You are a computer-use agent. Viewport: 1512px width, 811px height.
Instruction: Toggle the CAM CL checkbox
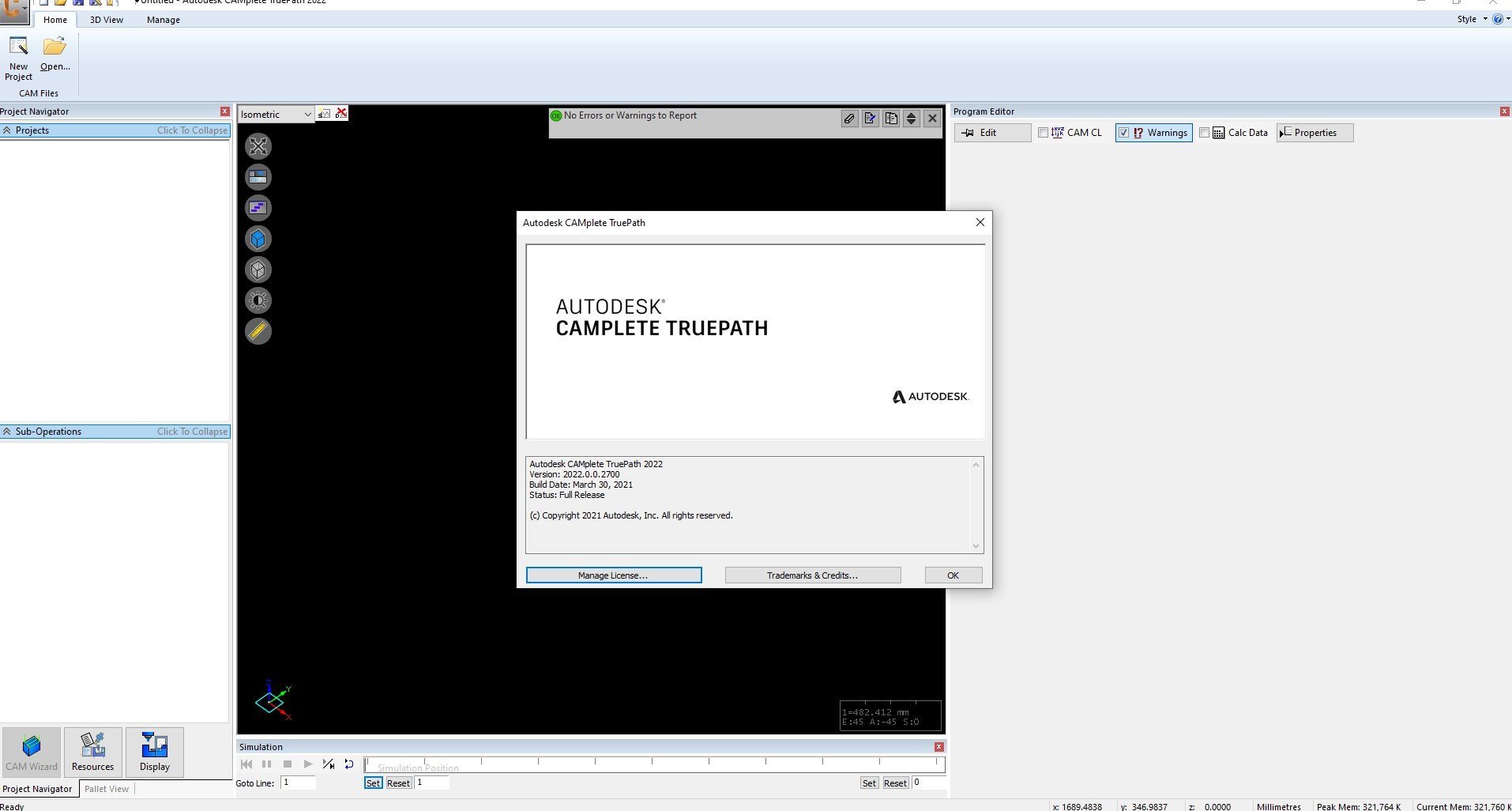click(x=1043, y=133)
